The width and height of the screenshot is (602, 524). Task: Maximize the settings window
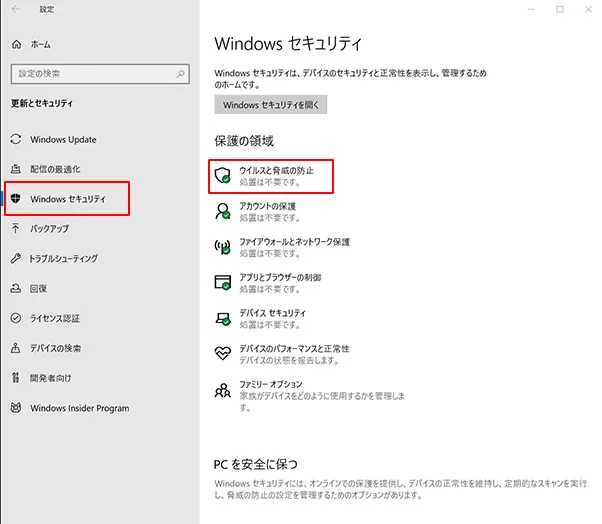560,9
